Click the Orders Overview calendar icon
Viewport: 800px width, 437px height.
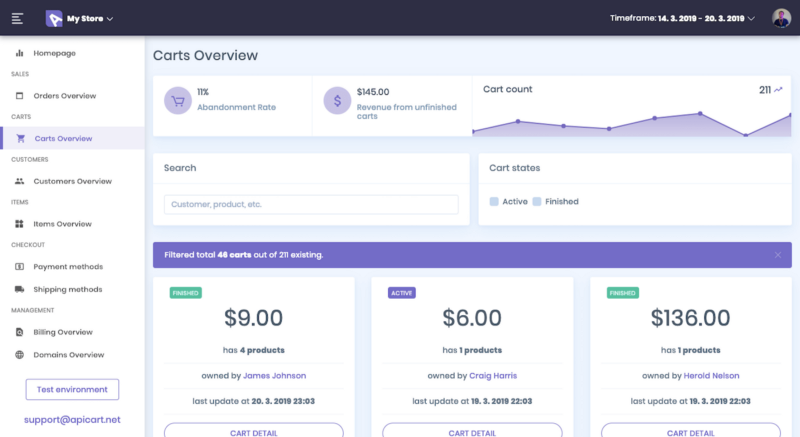19,96
